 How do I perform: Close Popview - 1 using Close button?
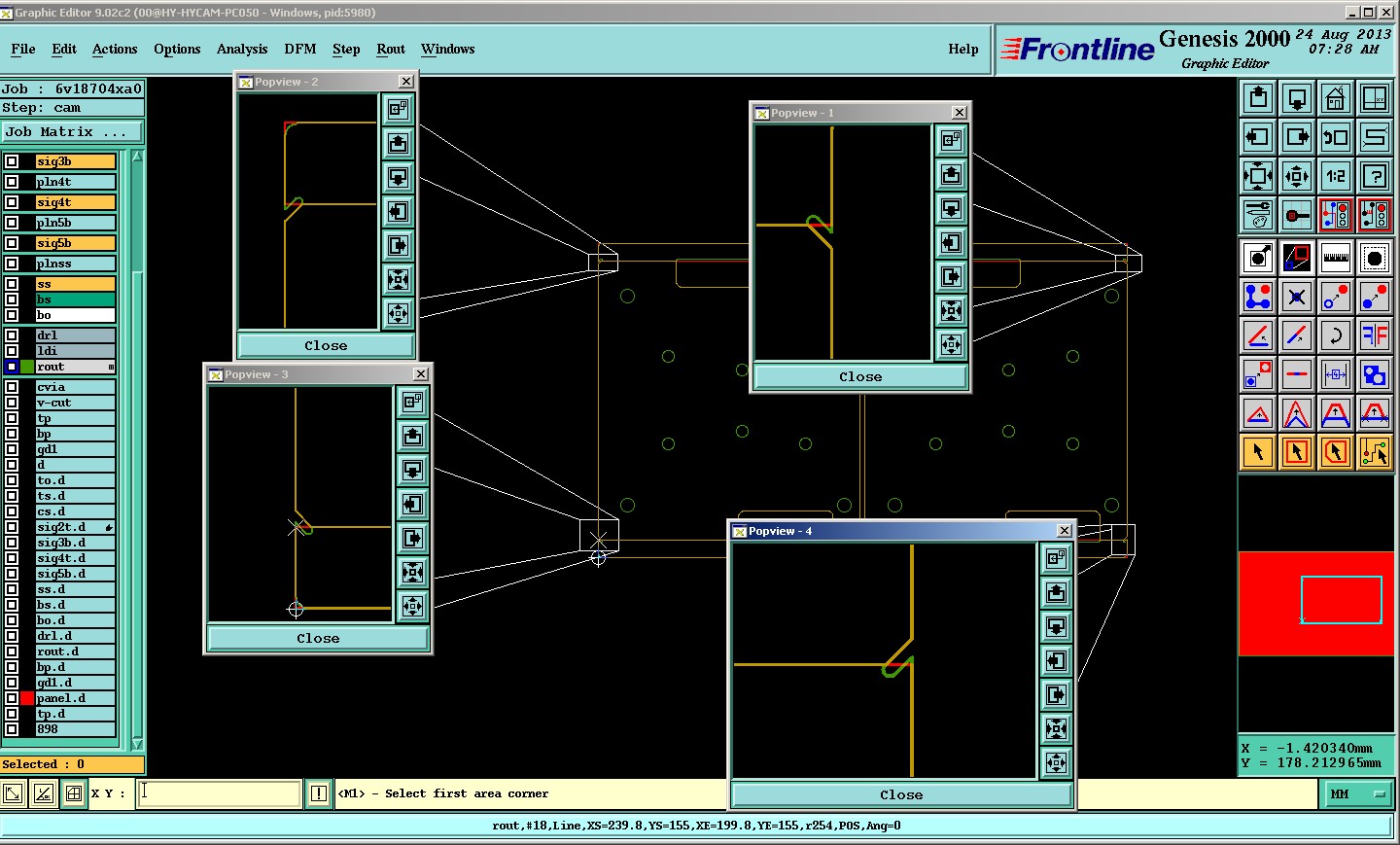click(x=860, y=376)
